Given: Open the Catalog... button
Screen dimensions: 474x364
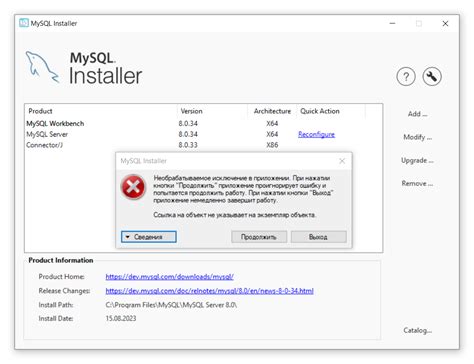Looking at the screenshot, I should [x=417, y=330].
